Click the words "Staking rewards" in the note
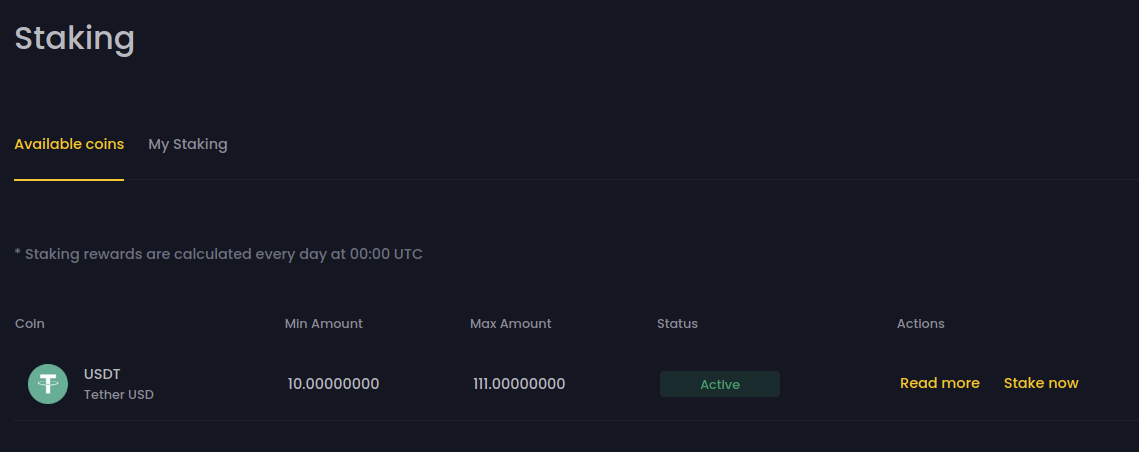The width and height of the screenshot is (1139, 452). [x=83, y=254]
